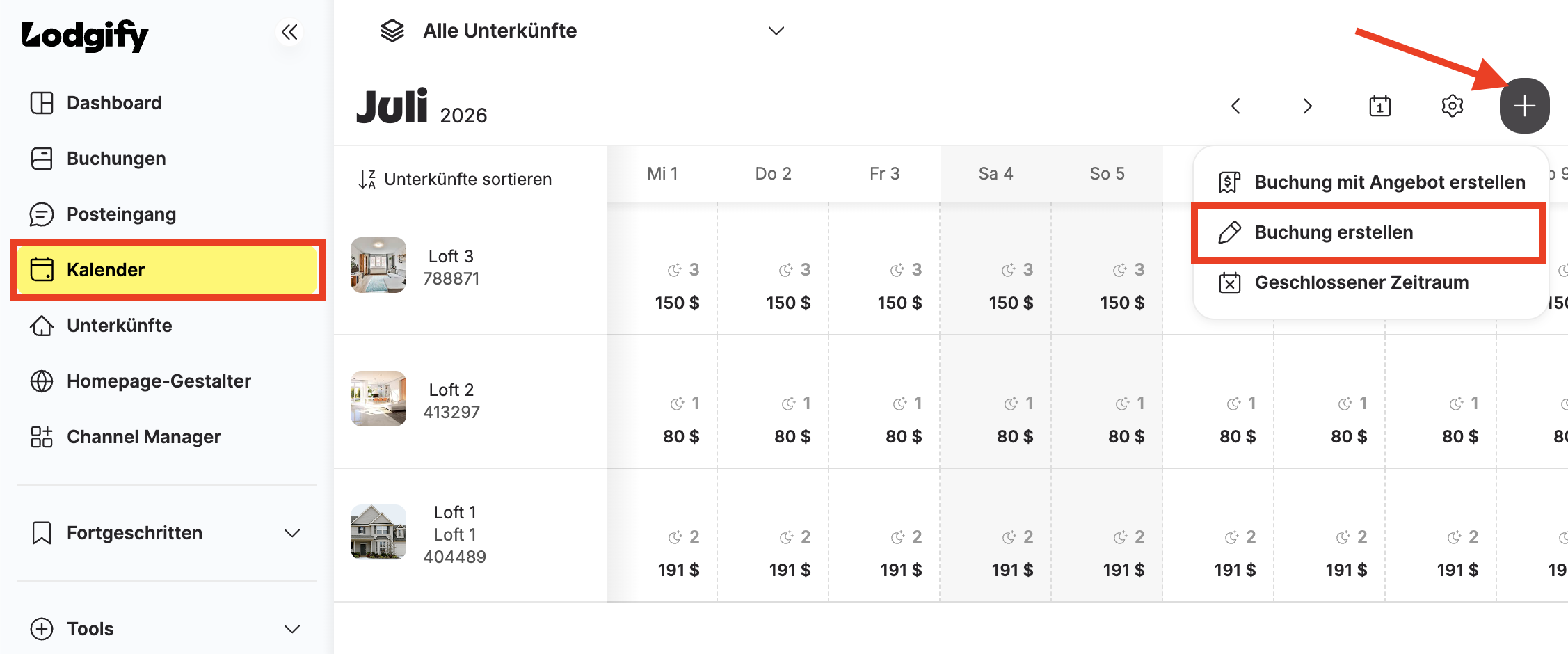The height and width of the screenshot is (654, 1568).
Task: Go to next month arrow
Action: pyautogui.click(x=1307, y=106)
